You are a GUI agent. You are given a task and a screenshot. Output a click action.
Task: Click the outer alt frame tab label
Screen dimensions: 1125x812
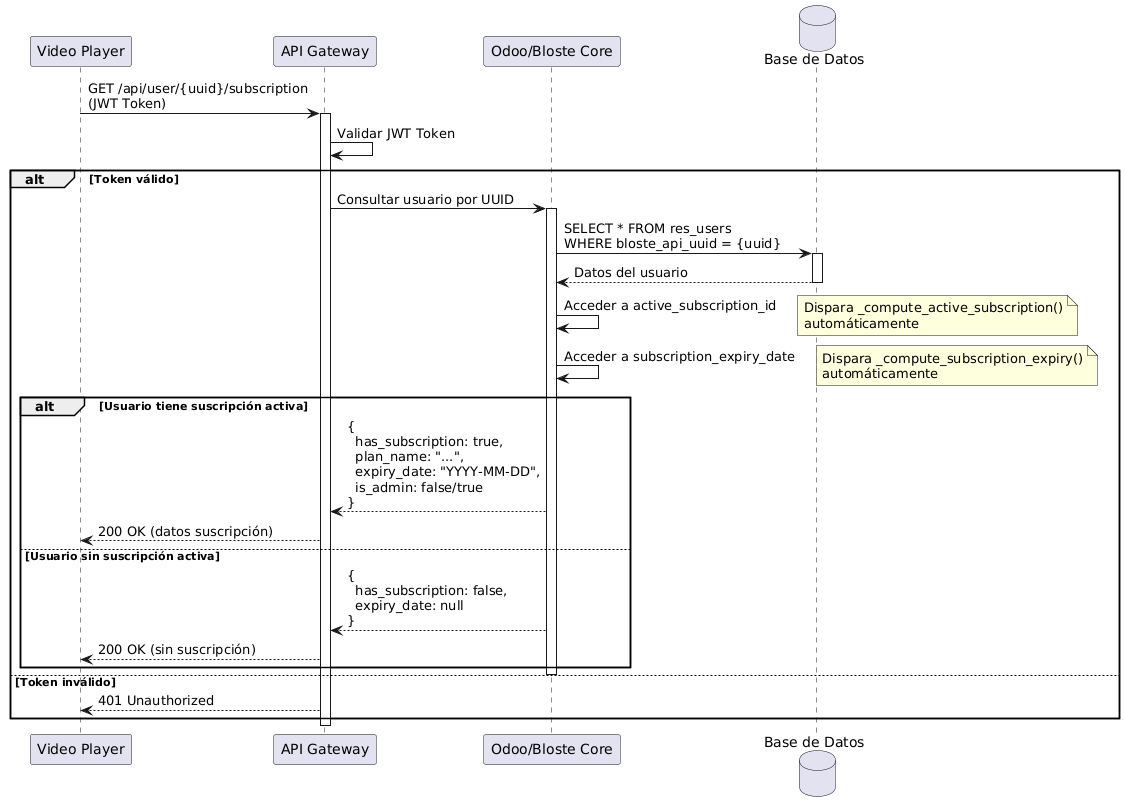(37, 179)
